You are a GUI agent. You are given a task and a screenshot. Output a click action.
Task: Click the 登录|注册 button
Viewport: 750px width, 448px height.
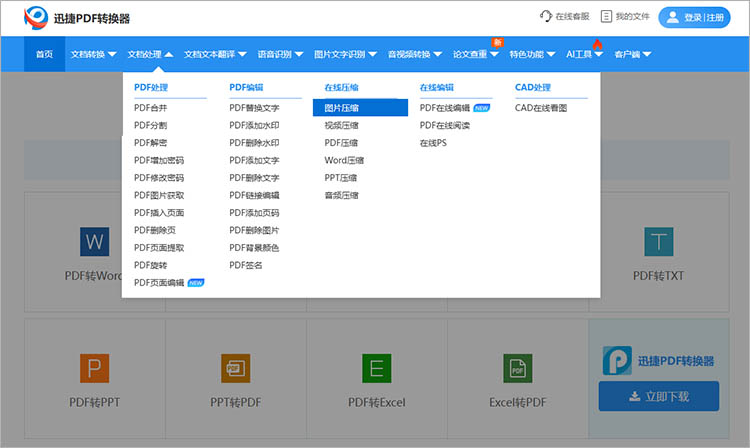694,18
